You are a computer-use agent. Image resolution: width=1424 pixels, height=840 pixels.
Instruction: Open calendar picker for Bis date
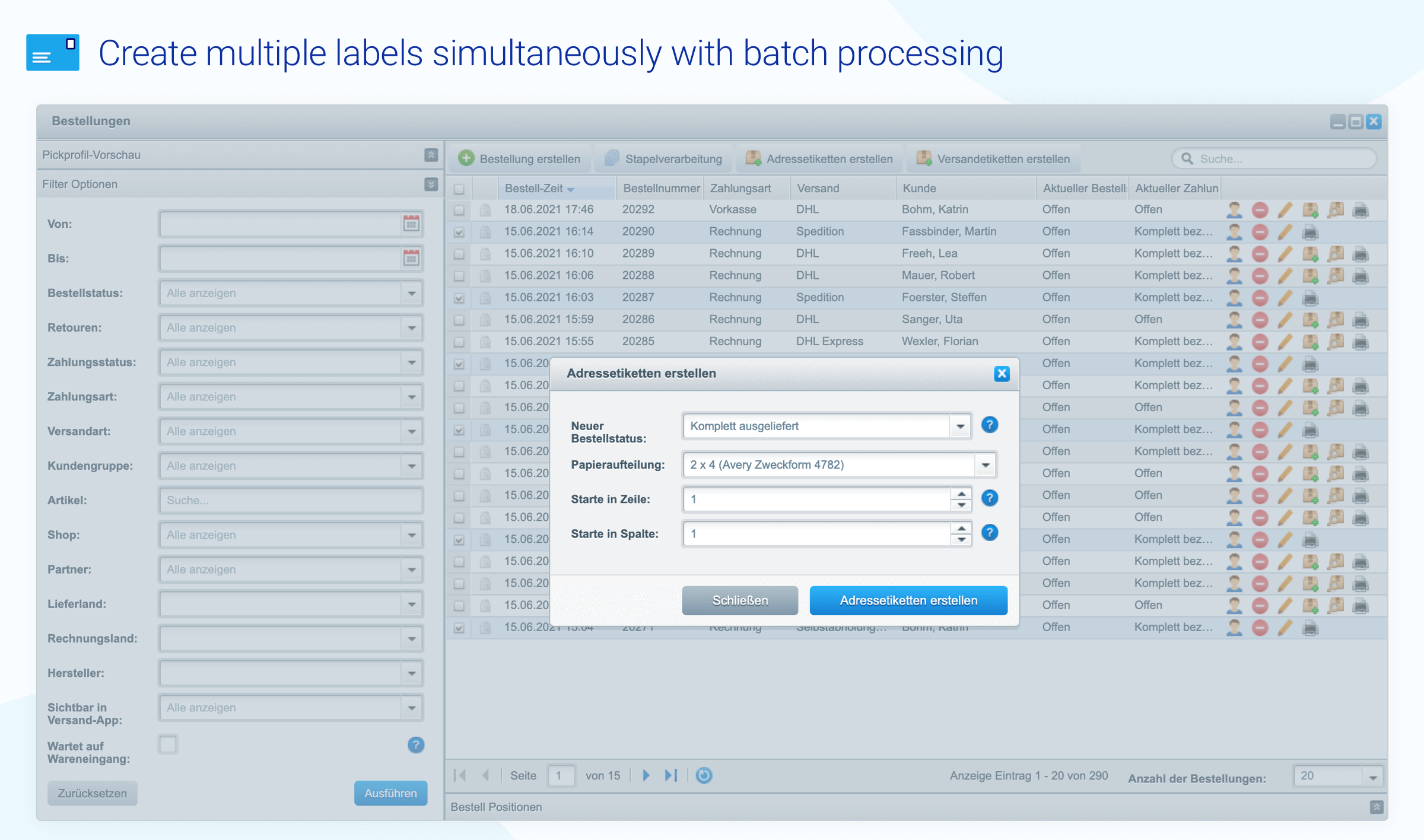(x=411, y=258)
